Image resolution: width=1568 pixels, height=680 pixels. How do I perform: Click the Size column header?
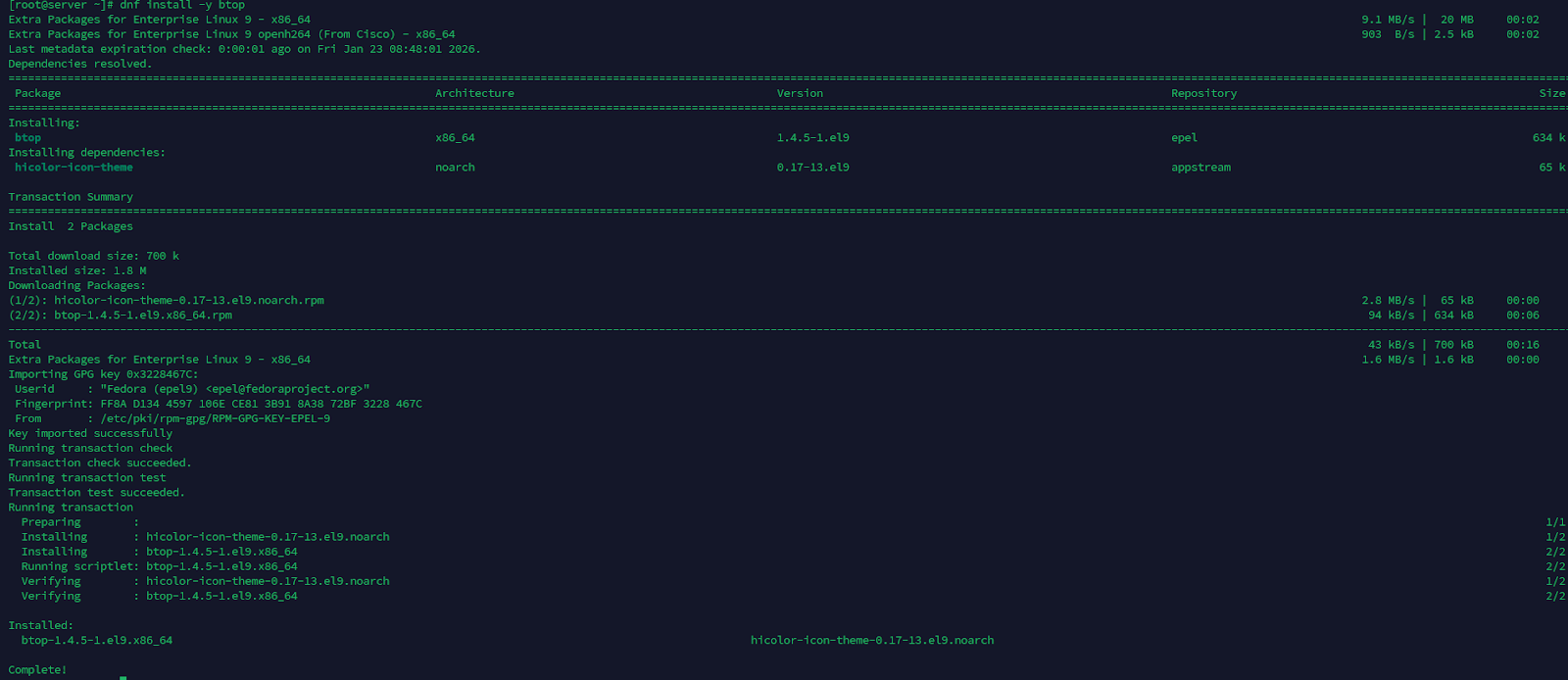point(1551,93)
